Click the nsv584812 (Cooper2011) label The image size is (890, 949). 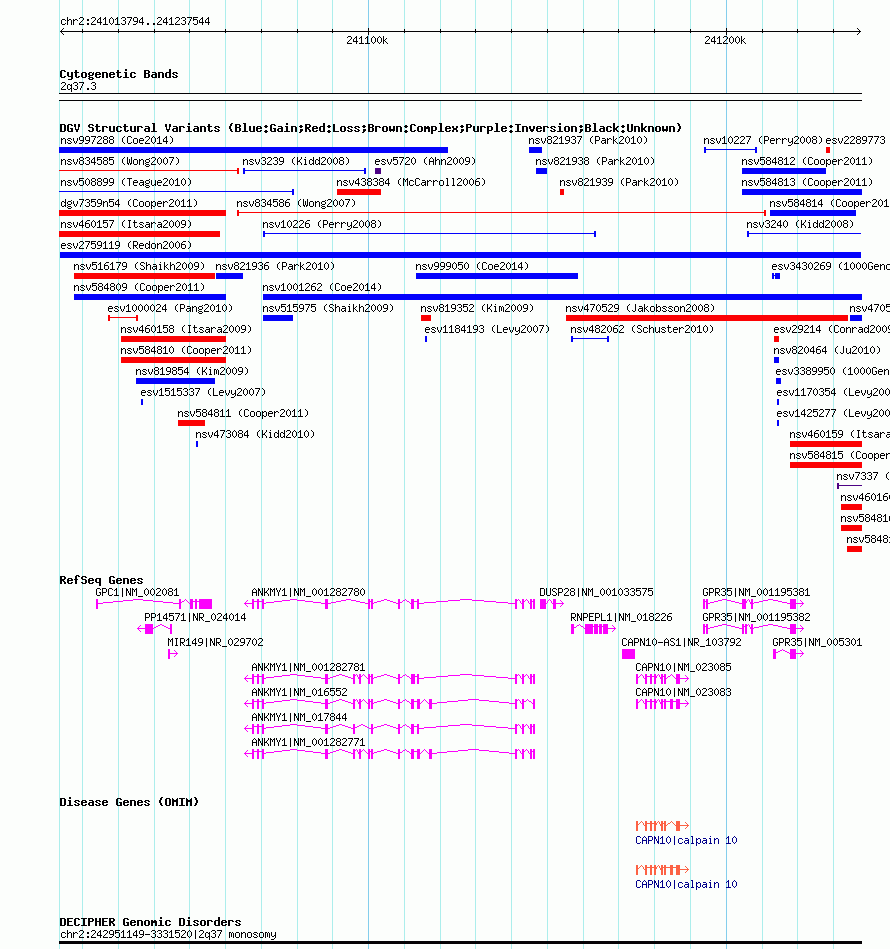click(807, 162)
